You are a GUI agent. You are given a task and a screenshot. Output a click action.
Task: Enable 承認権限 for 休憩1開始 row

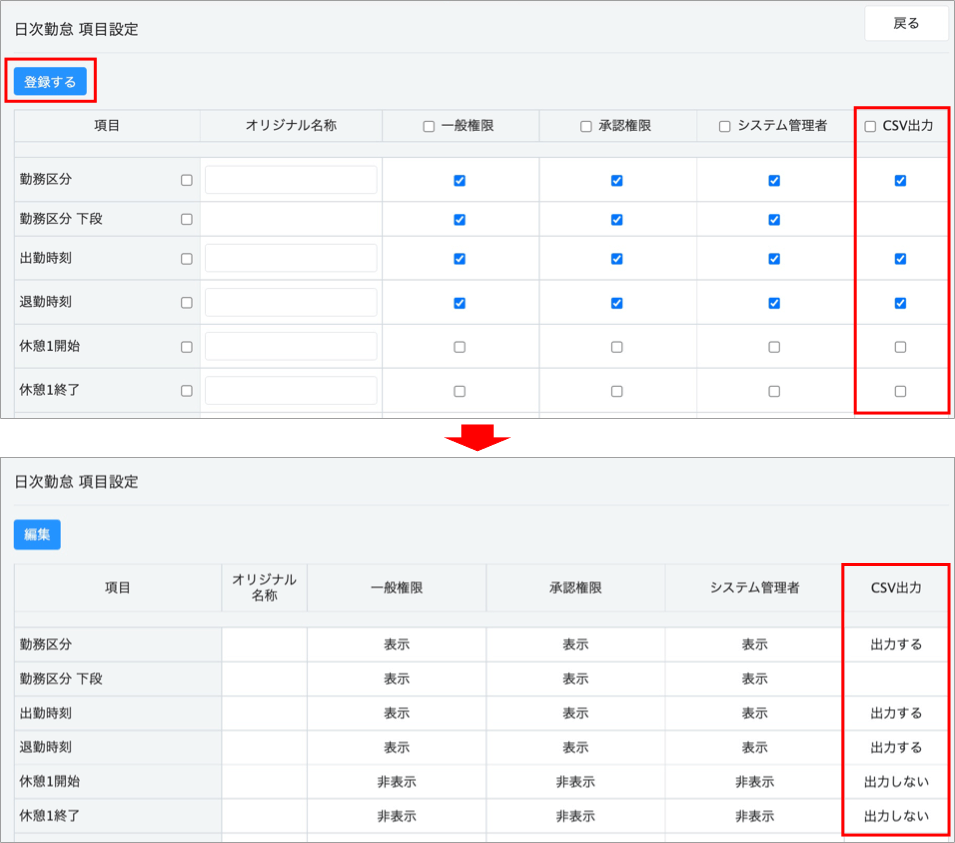(x=616, y=347)
